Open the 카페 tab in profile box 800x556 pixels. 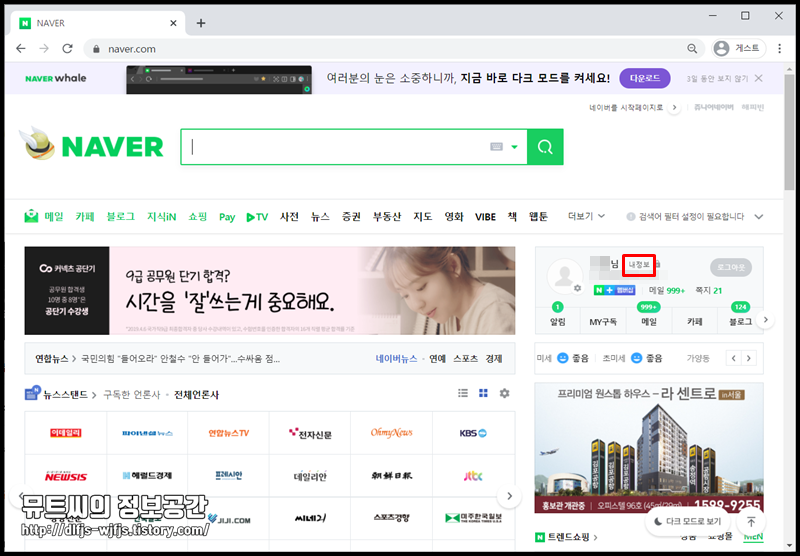(x=694, y=322)
